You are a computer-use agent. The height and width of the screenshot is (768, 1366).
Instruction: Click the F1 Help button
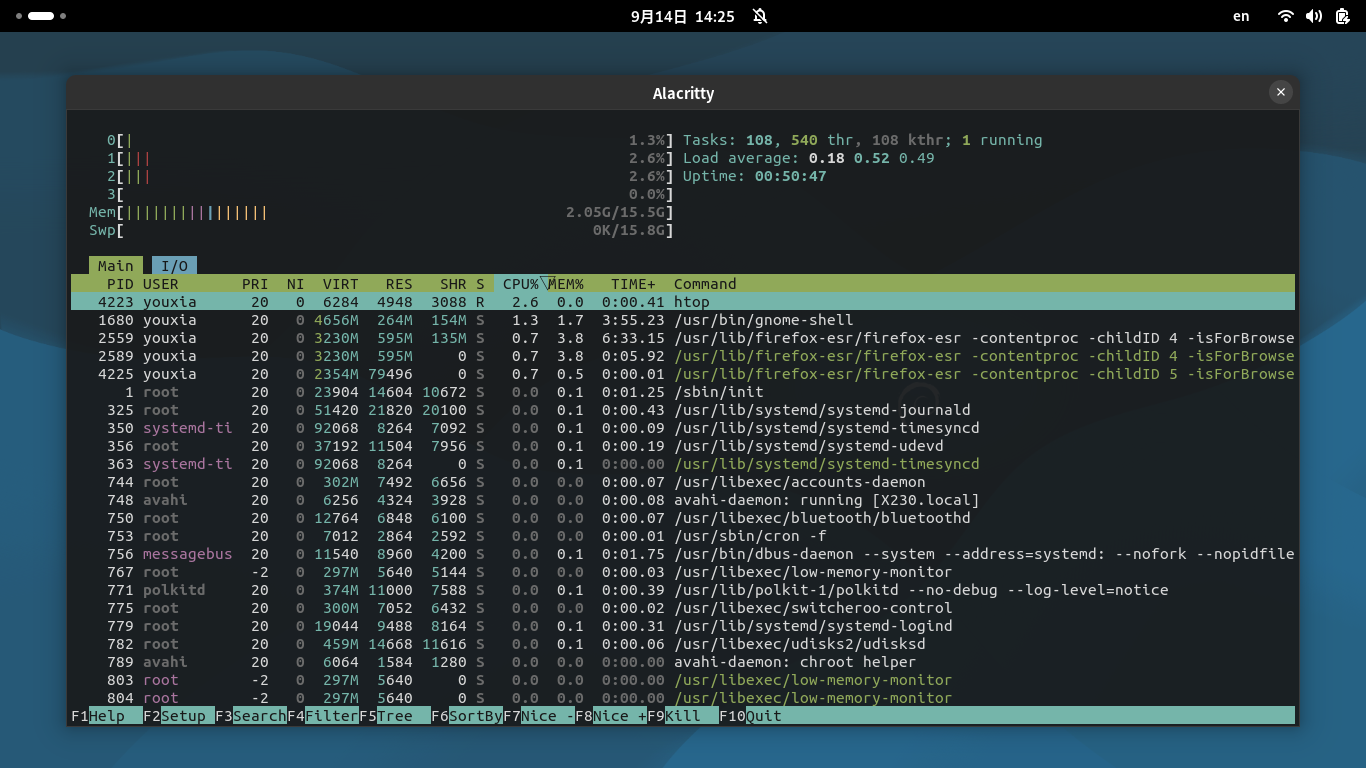click(x=106, y=716)
